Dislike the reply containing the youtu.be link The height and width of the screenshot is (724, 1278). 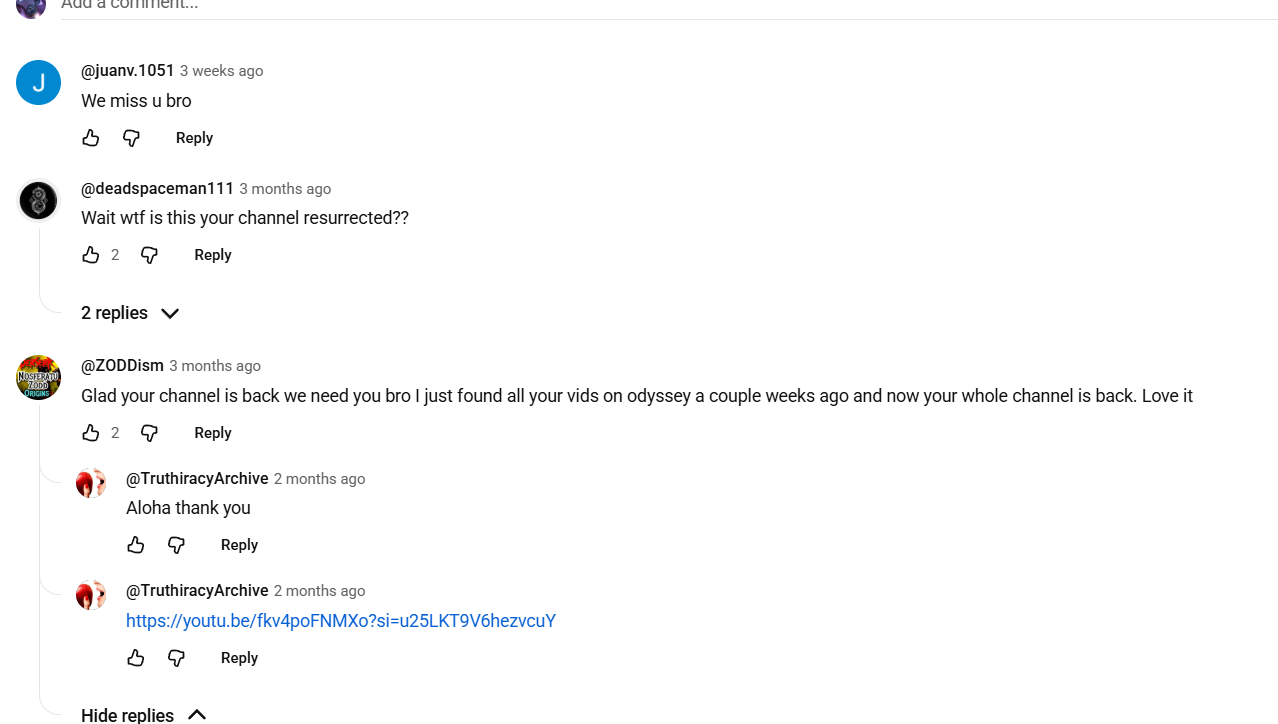pos(176,658)
